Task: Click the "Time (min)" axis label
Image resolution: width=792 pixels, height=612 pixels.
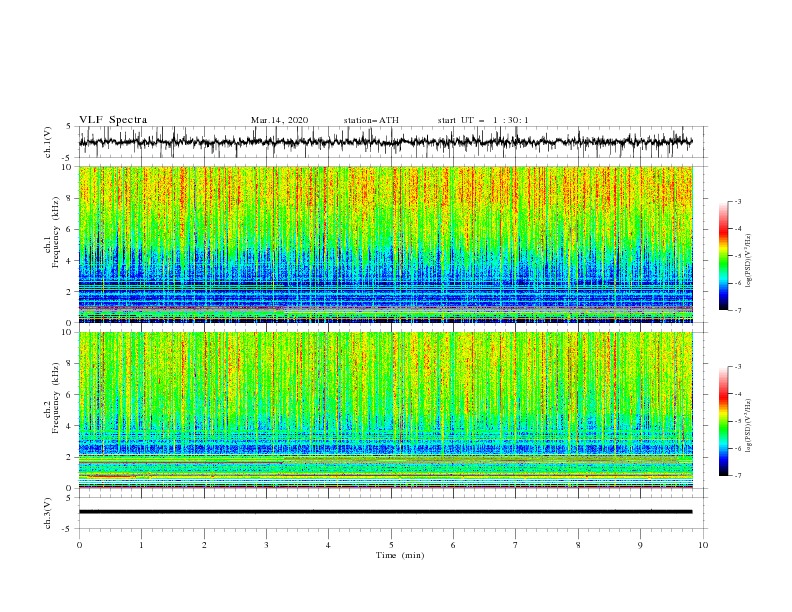Action: click(x=400, y=555)
